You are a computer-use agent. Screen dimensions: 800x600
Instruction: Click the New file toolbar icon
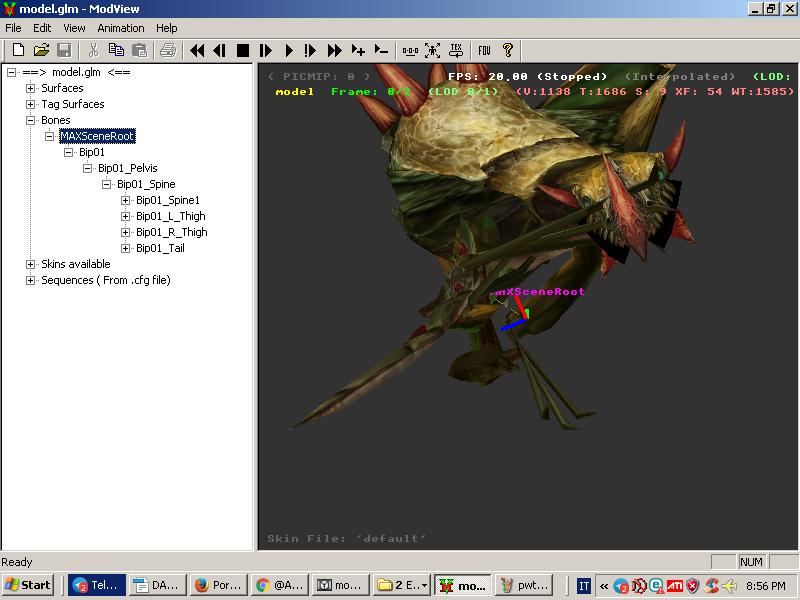pyautogui.click(x=18, y=50)
